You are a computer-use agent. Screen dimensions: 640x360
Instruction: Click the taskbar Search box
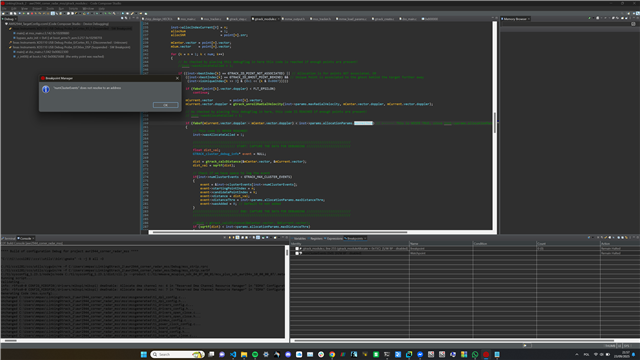[x=178, y=354]
